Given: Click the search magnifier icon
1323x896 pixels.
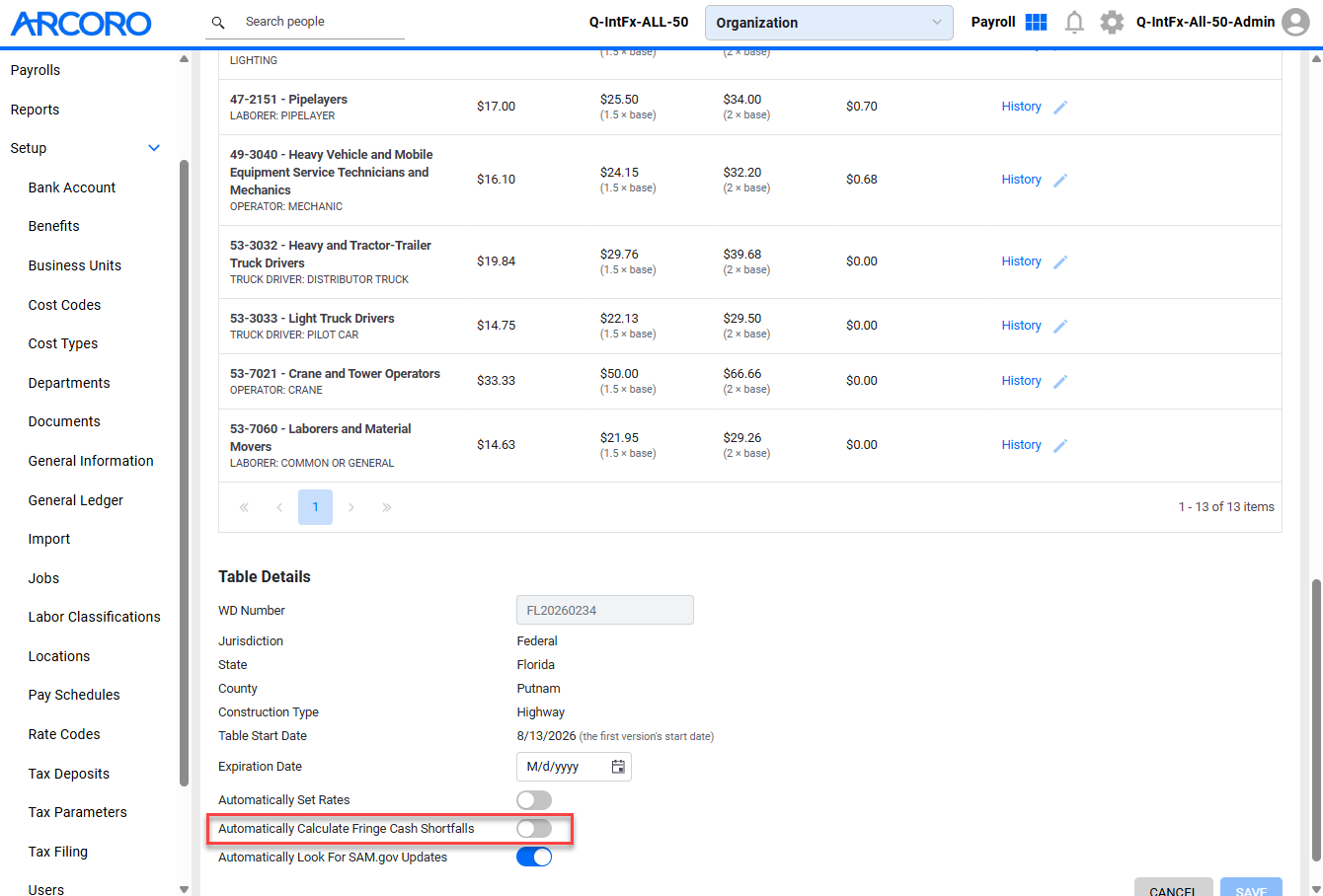Looking at the screenshot, I should click(x=218, y=22).
